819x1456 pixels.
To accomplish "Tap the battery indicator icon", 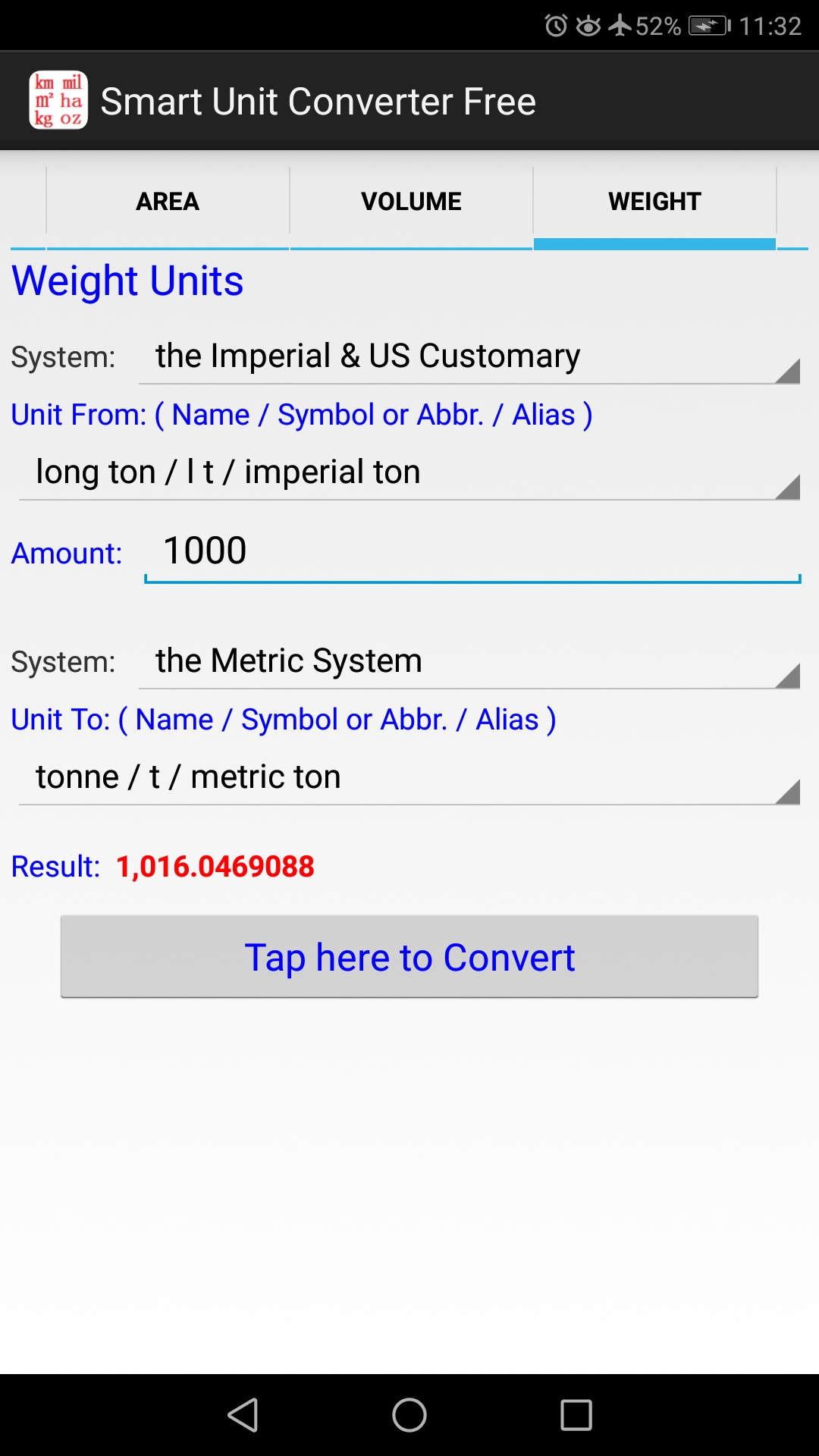I will 709,24.
